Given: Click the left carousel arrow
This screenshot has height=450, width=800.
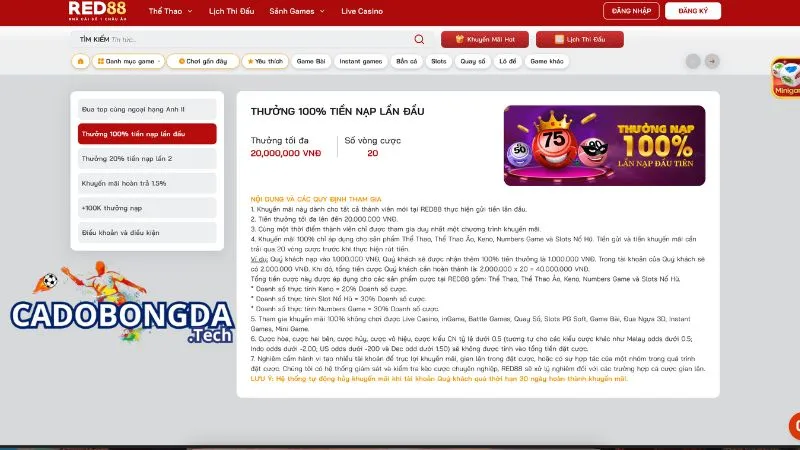Looking at the screenshot, I should pyautogui.click(x=693, y=61).
